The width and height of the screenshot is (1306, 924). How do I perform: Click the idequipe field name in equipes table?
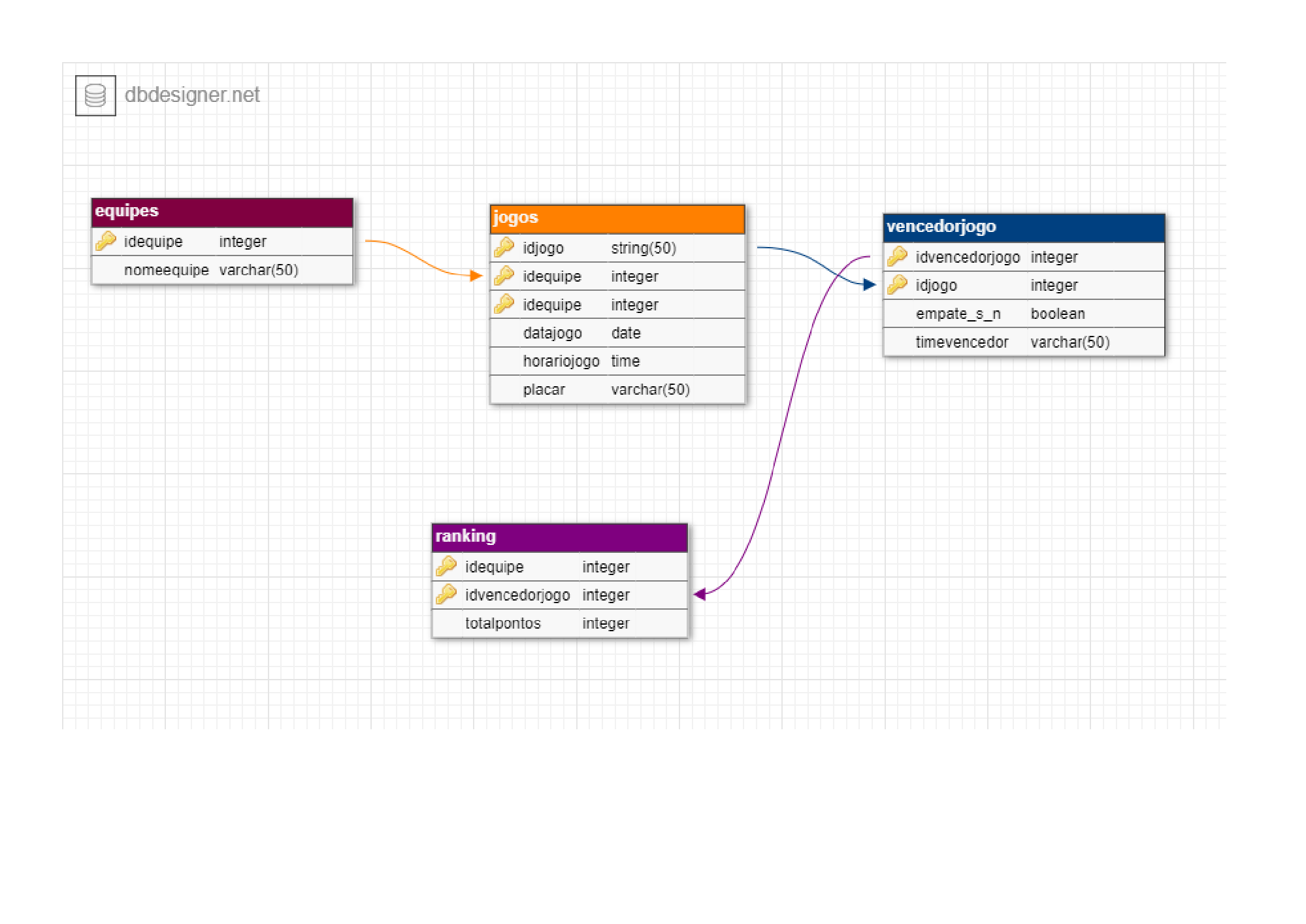coord(154,242)
